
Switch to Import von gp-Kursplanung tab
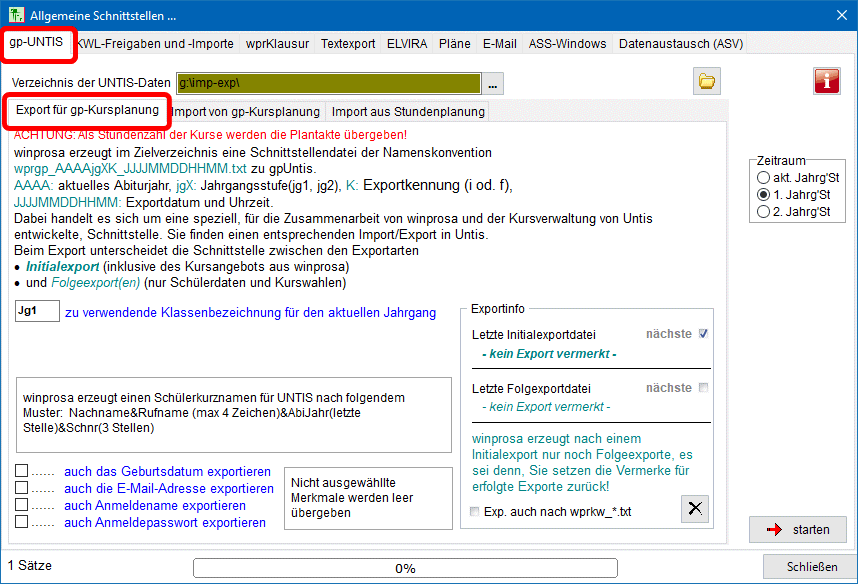tap(246, 111)
